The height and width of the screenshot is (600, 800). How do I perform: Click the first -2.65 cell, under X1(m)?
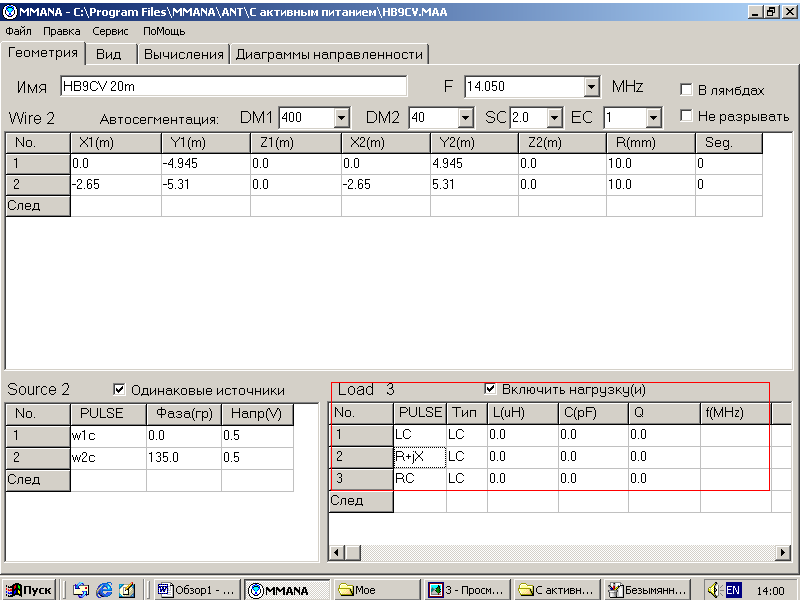click(116, 184)
